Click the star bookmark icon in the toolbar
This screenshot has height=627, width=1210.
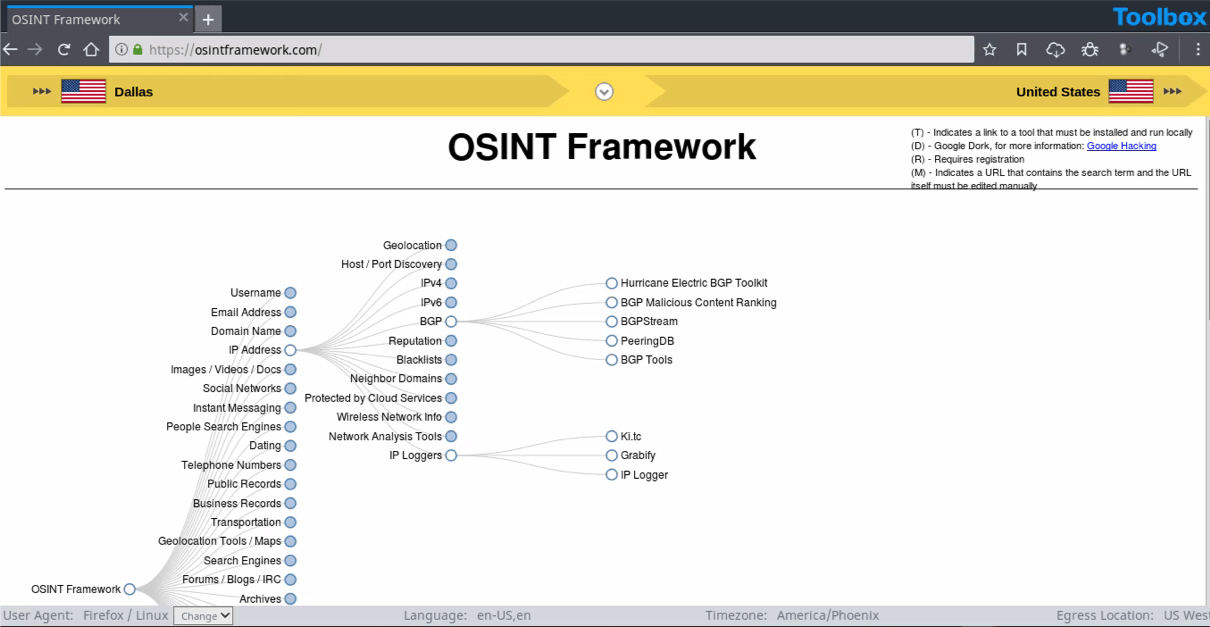(x=988, y=49)
